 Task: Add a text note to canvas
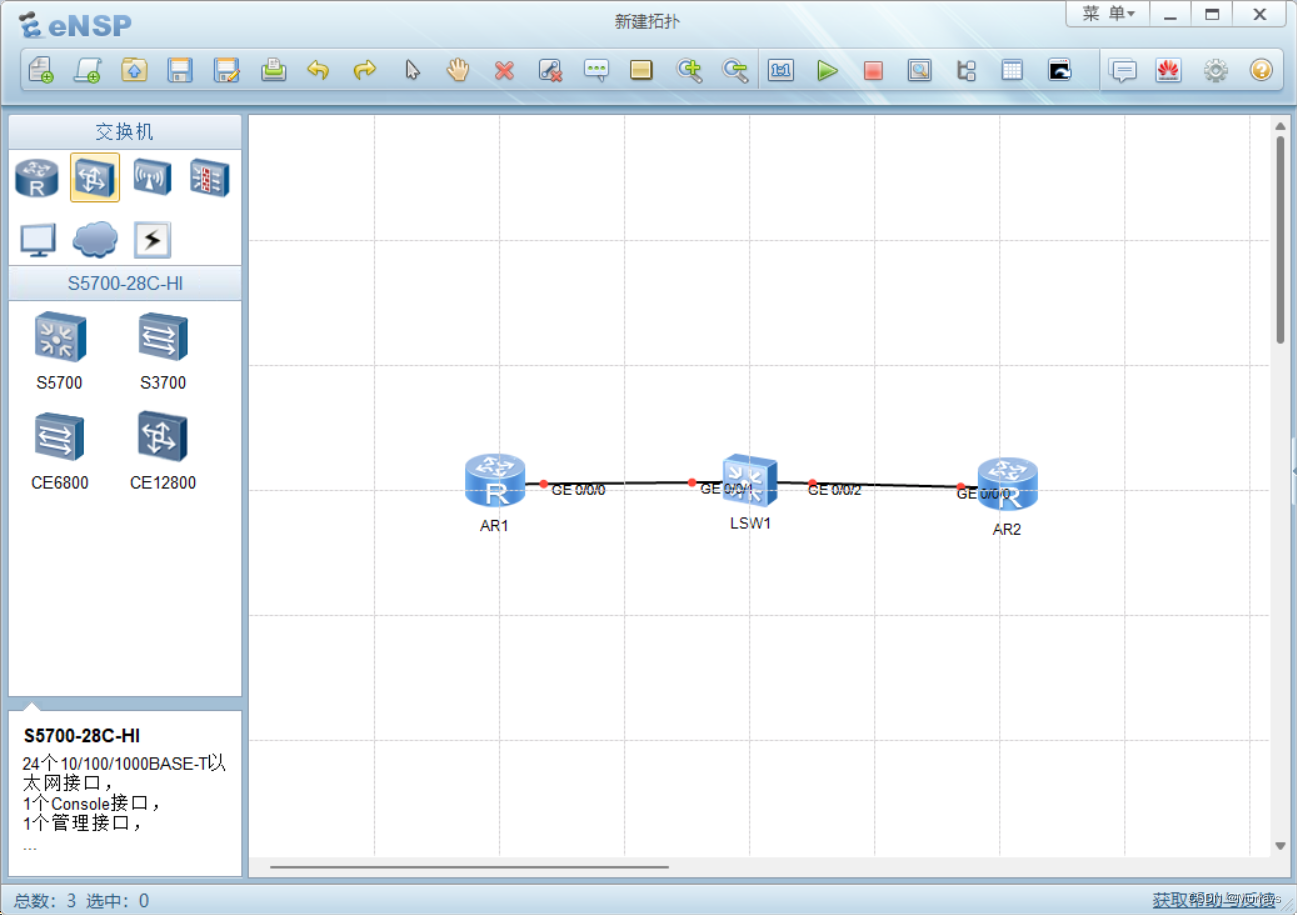[596, 70]
